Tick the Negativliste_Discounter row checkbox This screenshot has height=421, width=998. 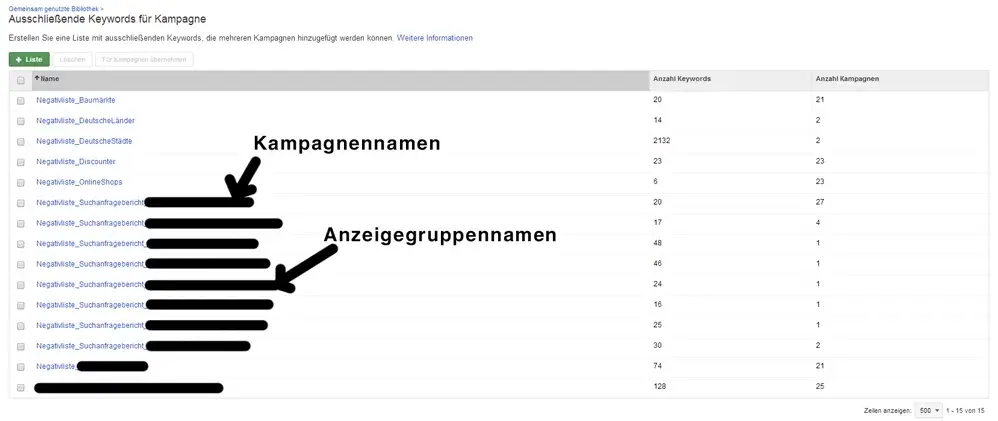coord(21,162)
